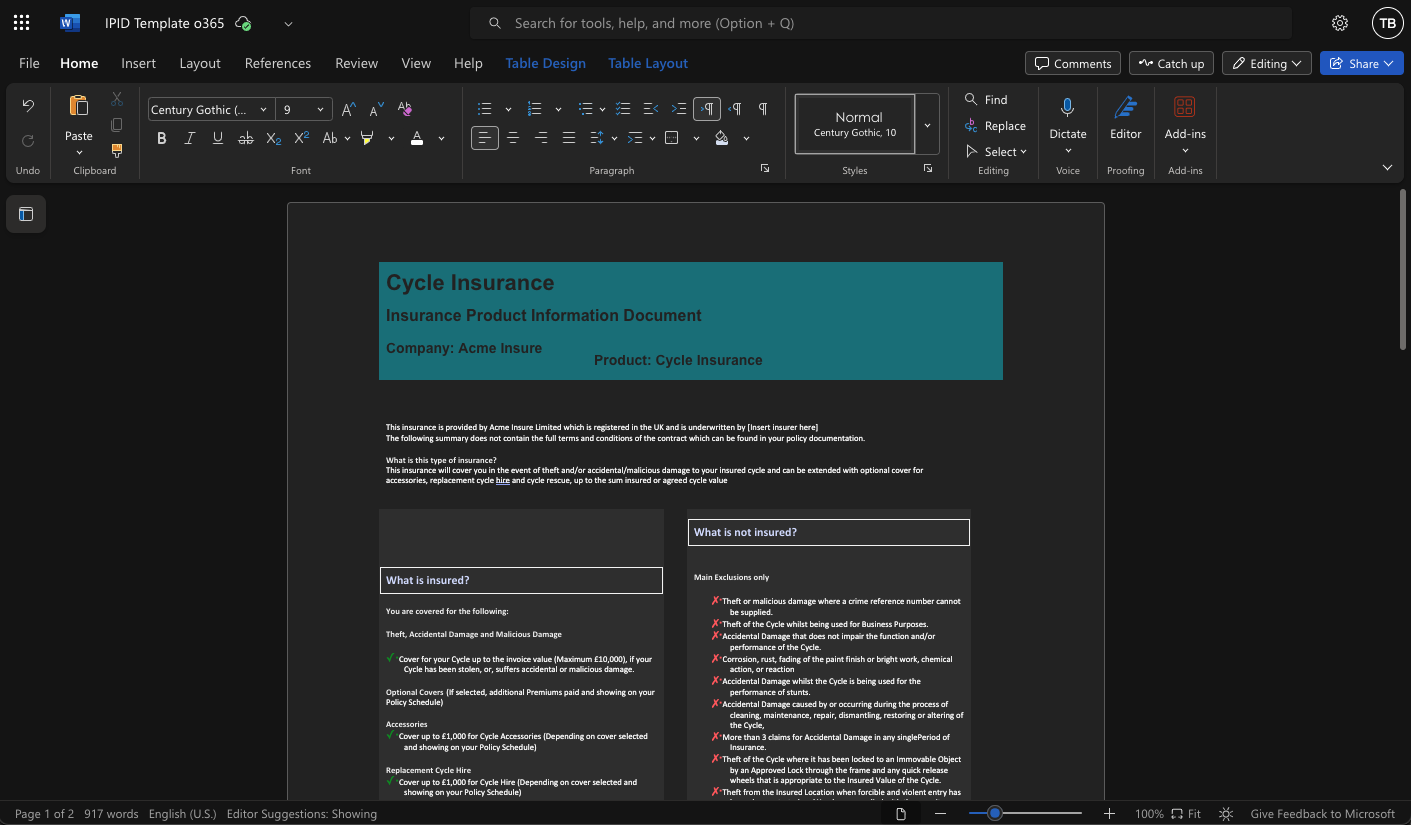Apply Subscript formatting
The height and width of the screenshot is (825, 1411).
273,138
